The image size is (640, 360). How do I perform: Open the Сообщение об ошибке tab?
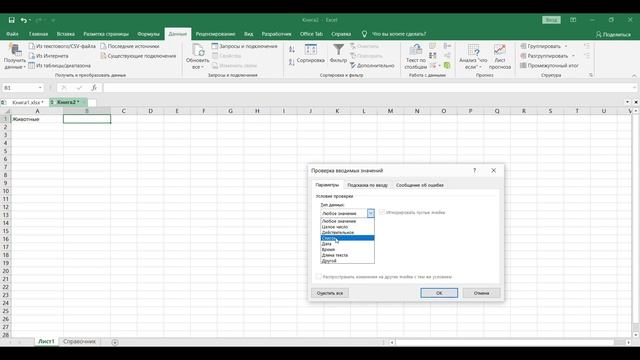click(420, 185)
